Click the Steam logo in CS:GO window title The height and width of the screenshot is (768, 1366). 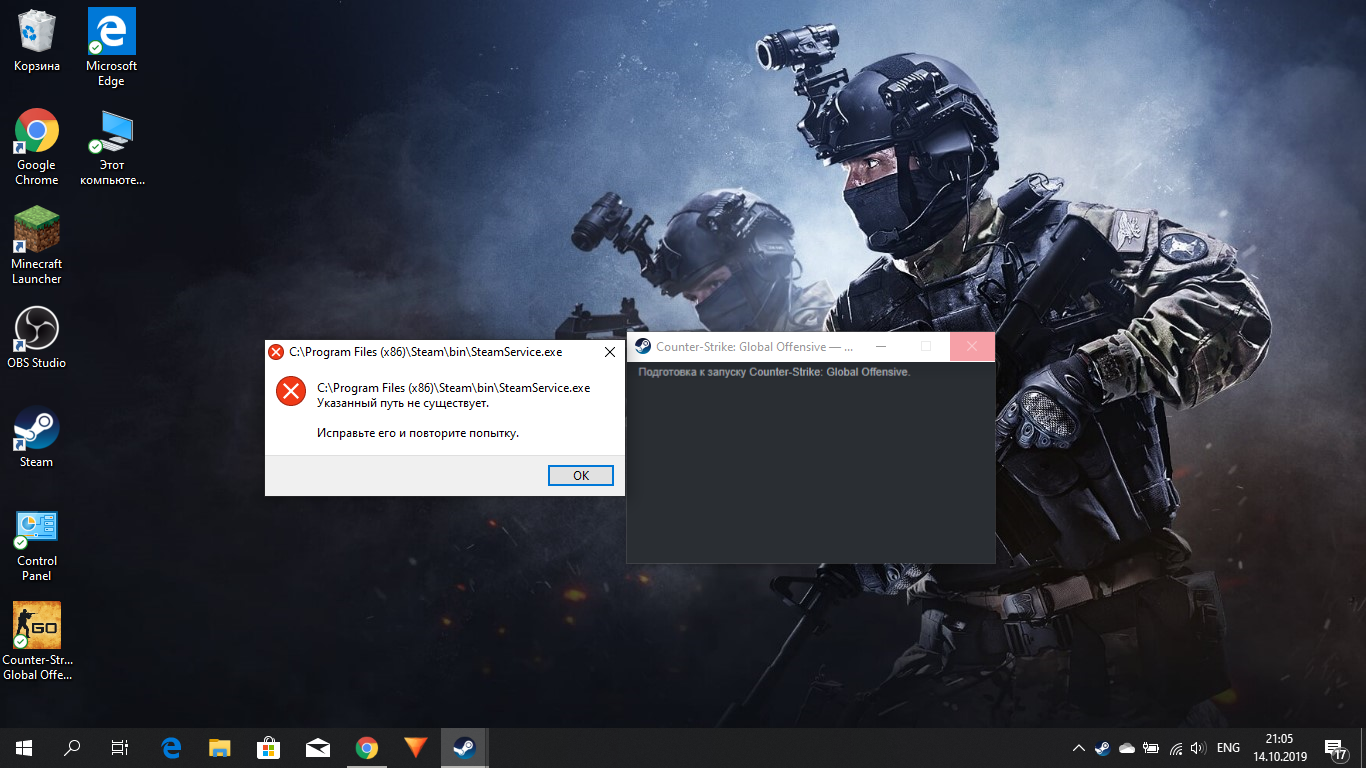pyautogui.click(x=643, y=347)
